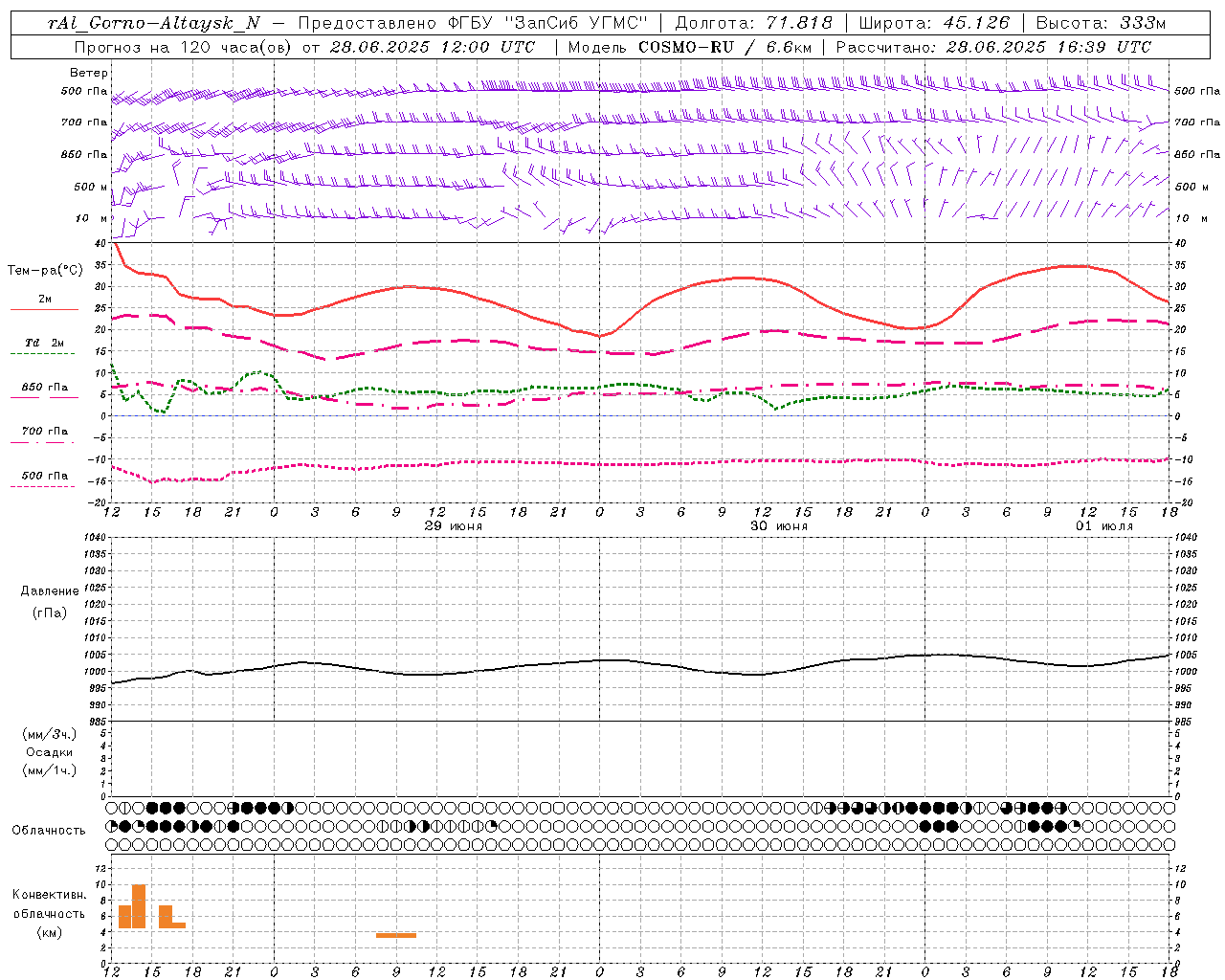
Task: Click the 01 июля date label
Action: [x=1104, y=526]
